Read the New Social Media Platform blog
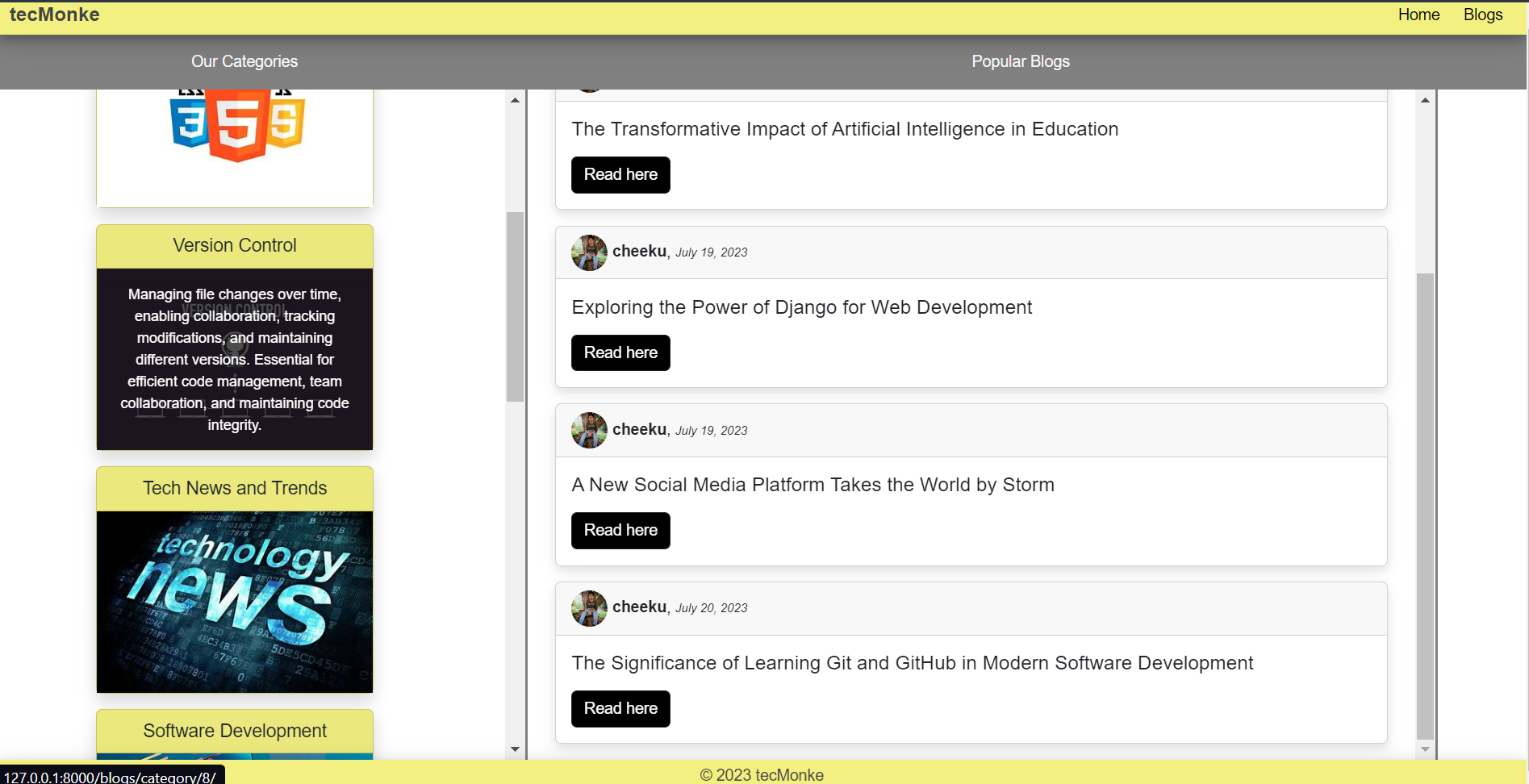 point(620,531)
